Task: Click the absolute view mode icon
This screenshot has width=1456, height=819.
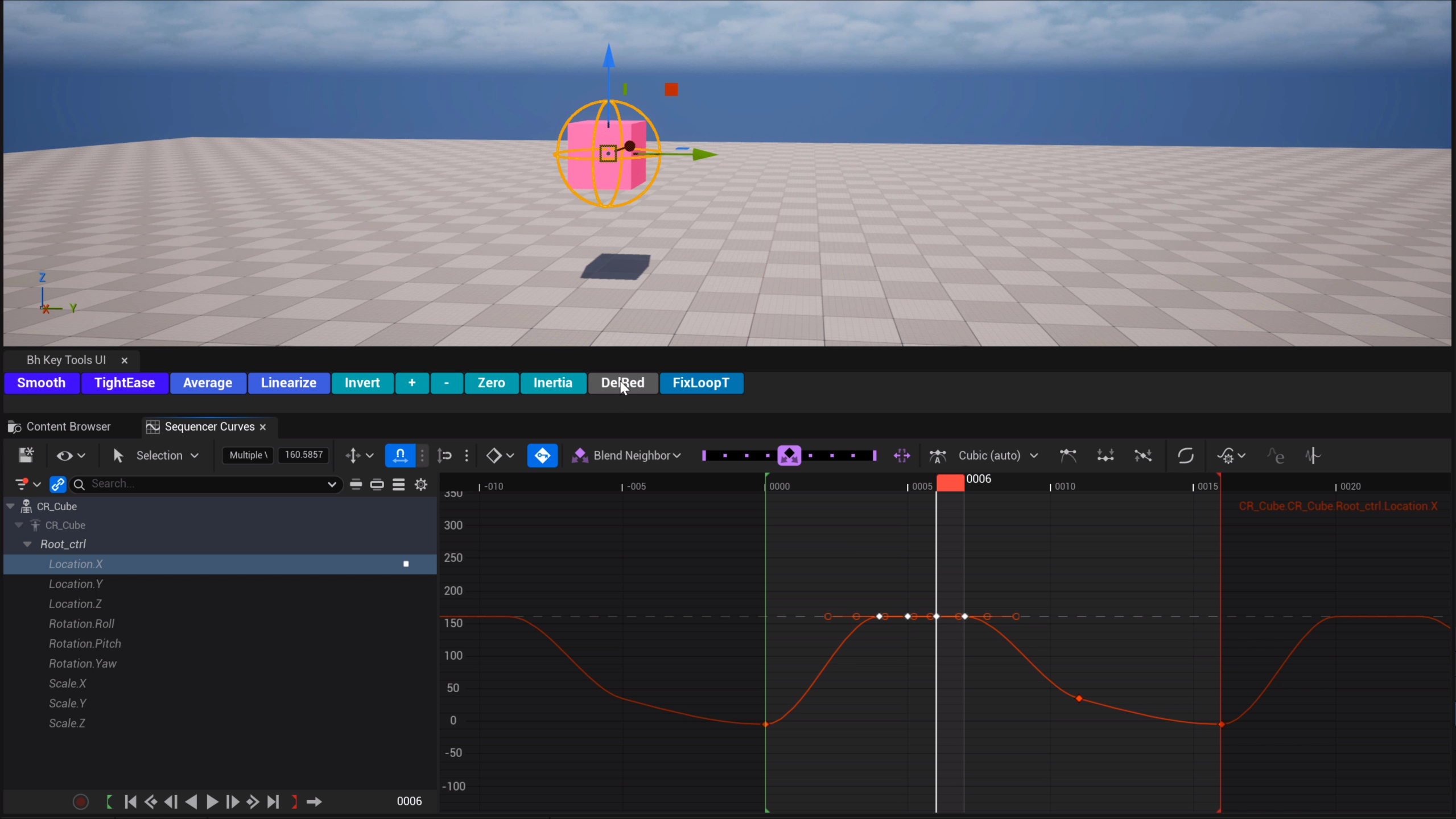Action: pyautogui.click(x=356, y=485)
